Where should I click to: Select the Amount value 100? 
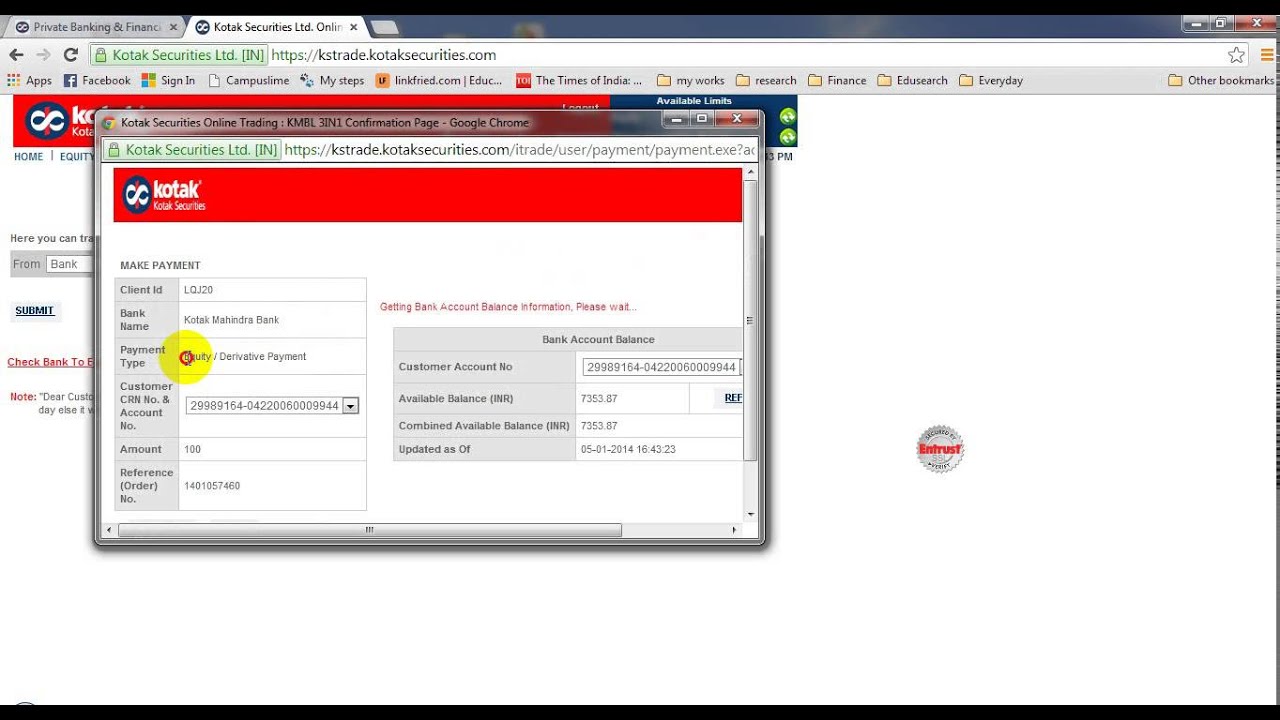tap(192, 449)
